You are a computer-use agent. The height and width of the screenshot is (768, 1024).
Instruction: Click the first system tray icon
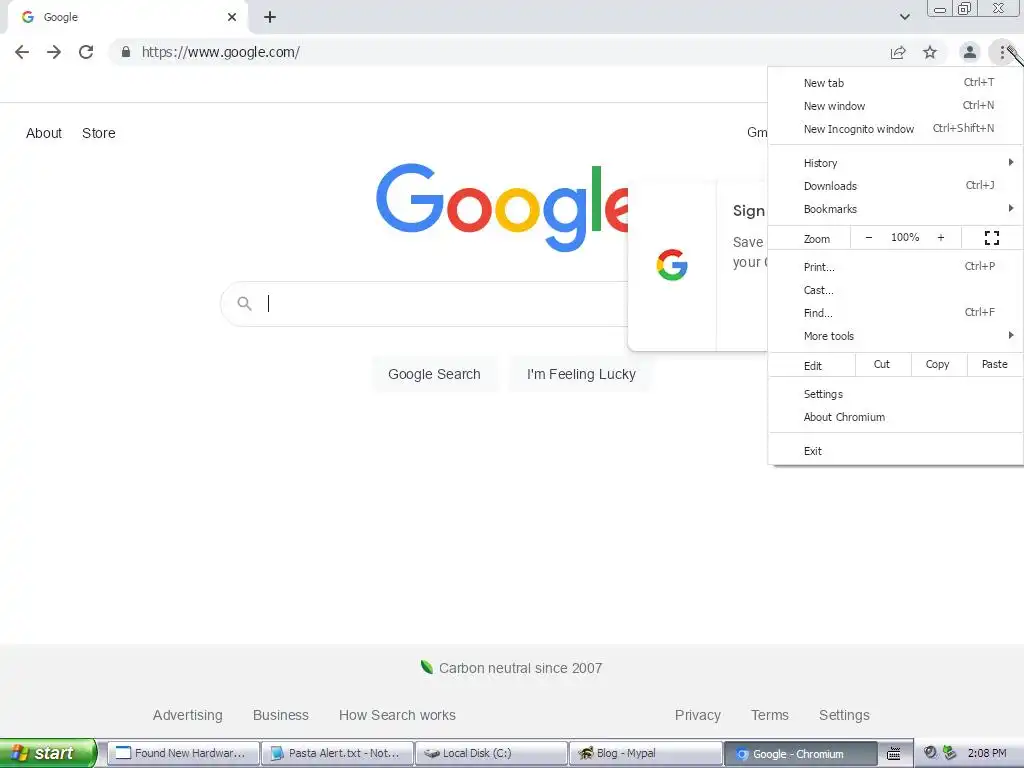point(931,753)
